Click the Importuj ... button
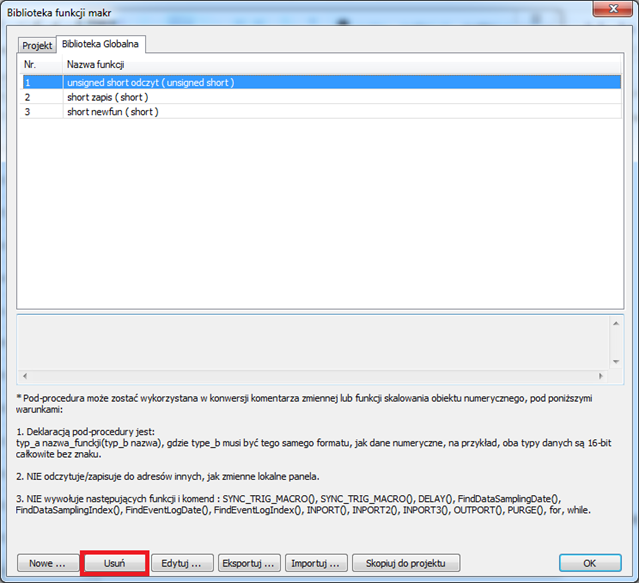Screen dimensions: 639x583 point(316,563)
